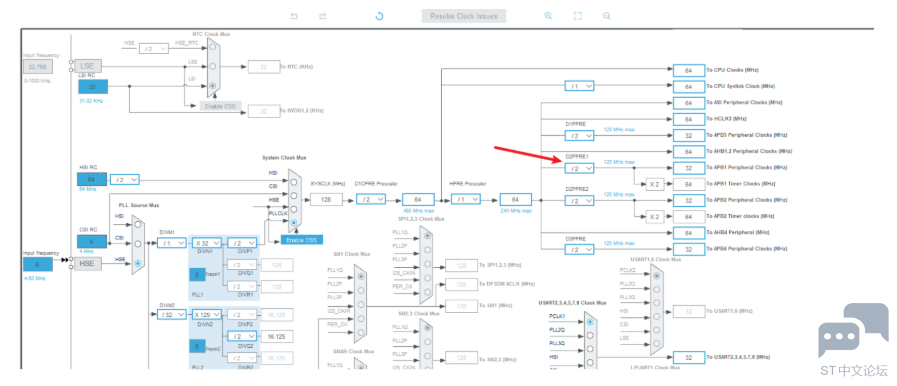The width and height of the screenshot is (897, 386).
Task: Click the fit-to-screen icon in toolbar
Action: coord(578,16)
